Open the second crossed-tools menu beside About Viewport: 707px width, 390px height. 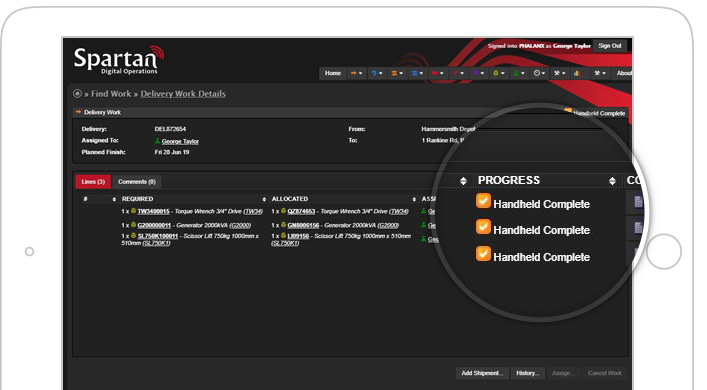click(x=600, y=73)
